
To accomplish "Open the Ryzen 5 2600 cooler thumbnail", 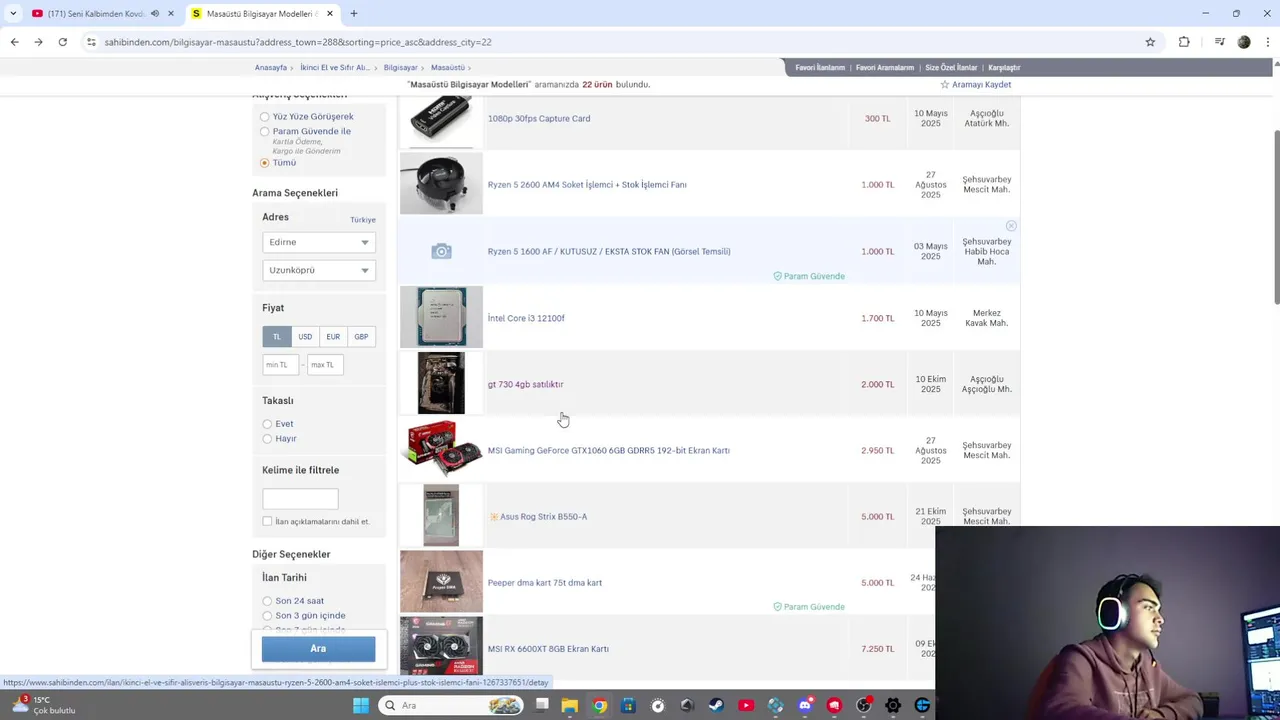I will coord(441,184).
